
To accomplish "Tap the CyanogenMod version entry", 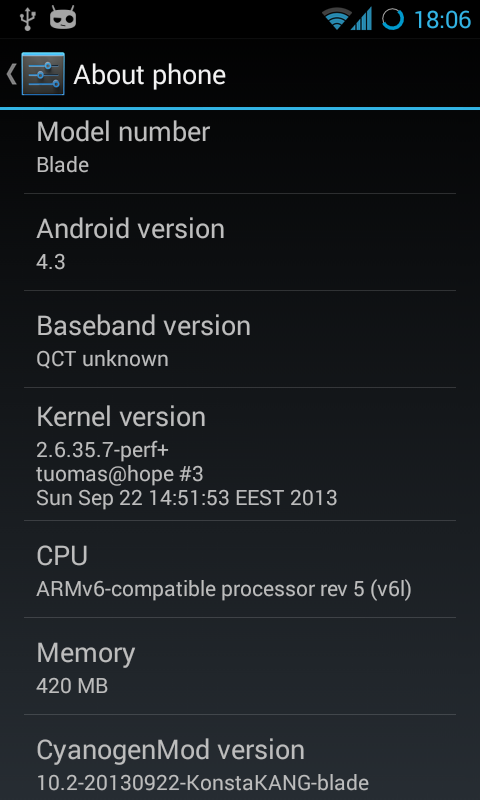I will (x=240, y=758).
